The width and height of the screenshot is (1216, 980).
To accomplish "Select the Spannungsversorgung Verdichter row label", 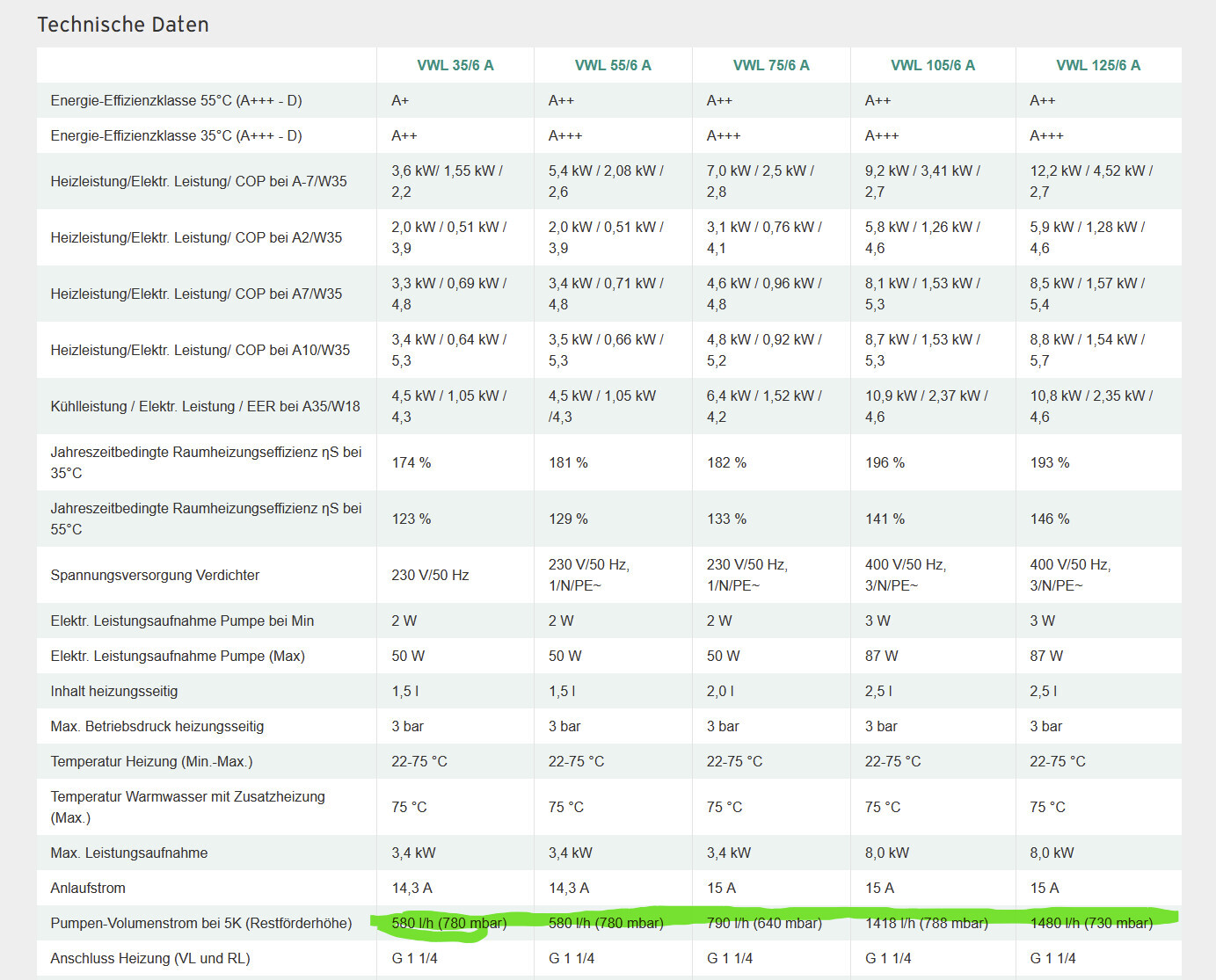I will [155, 575].
